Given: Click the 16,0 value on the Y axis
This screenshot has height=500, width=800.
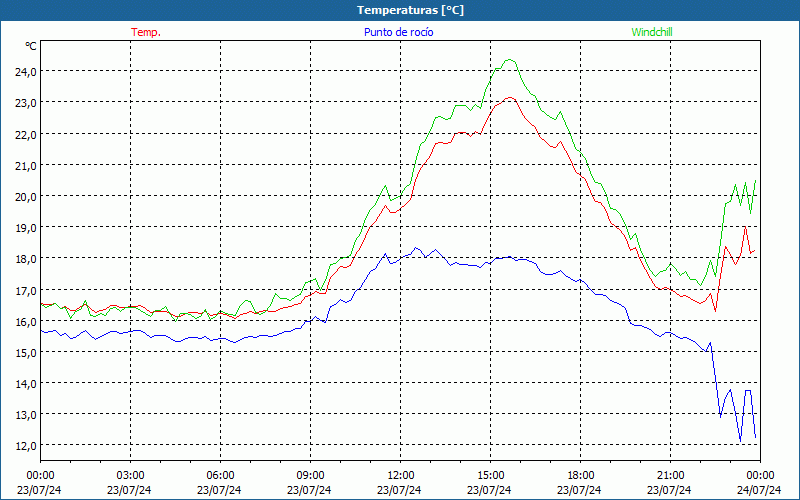Looking at the screenshot, I should click(26, 321).
